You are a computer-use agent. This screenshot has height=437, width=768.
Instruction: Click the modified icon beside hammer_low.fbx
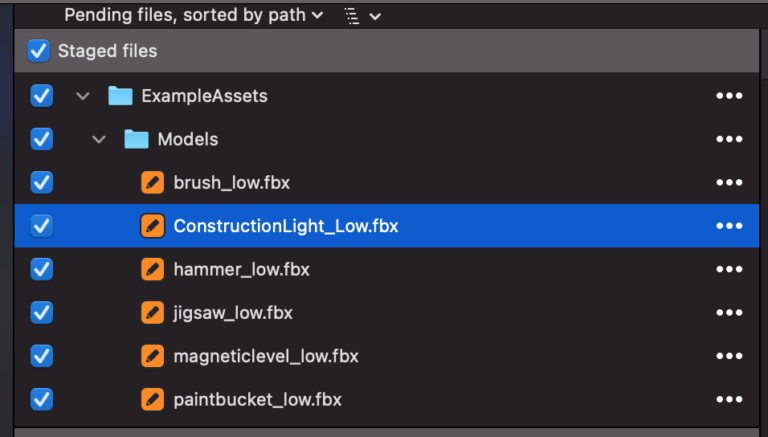tap(152, 269)
